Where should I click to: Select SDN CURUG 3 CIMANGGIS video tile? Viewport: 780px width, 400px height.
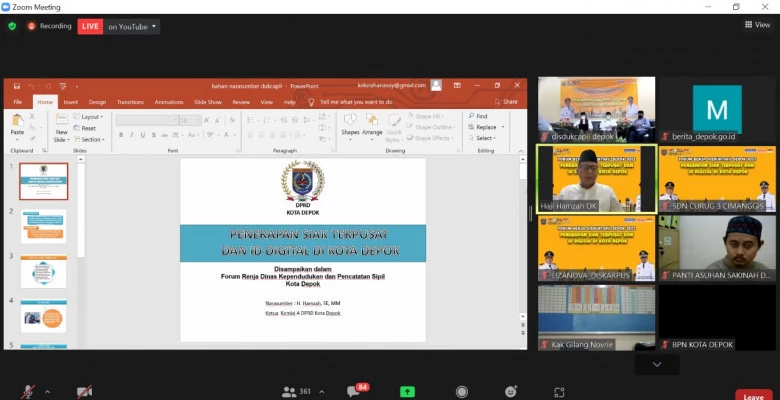coord(717,179)
